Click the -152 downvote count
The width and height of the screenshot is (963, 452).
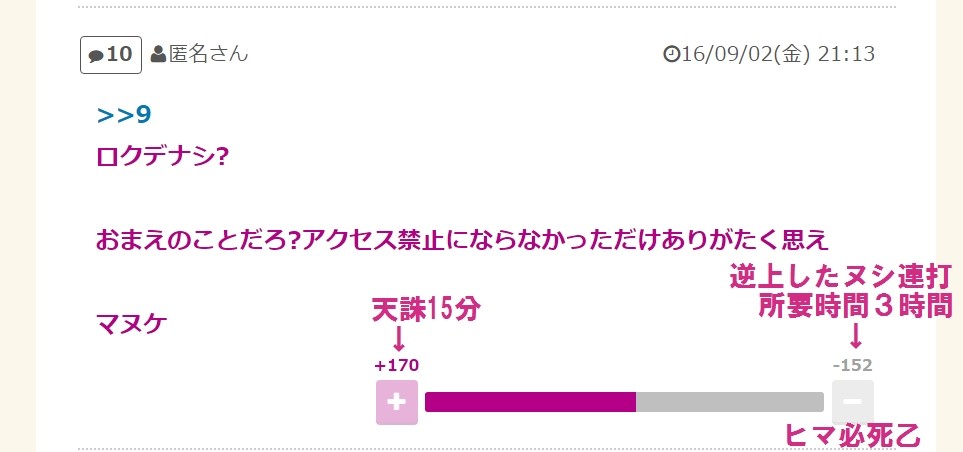click(852, 365)
